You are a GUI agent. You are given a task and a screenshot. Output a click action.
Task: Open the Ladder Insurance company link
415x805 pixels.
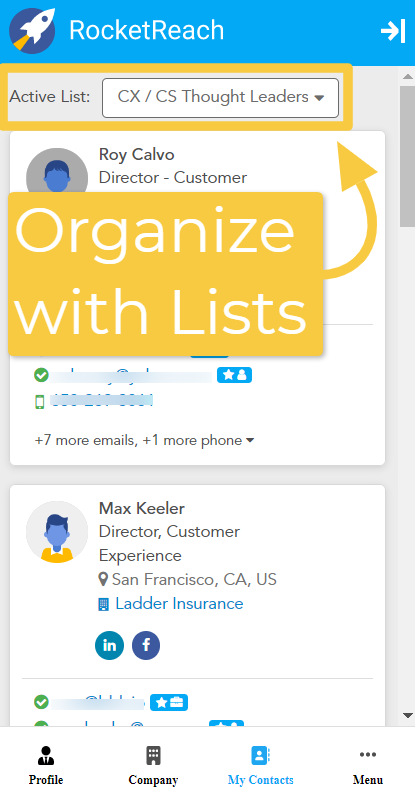tap(179, 604)
